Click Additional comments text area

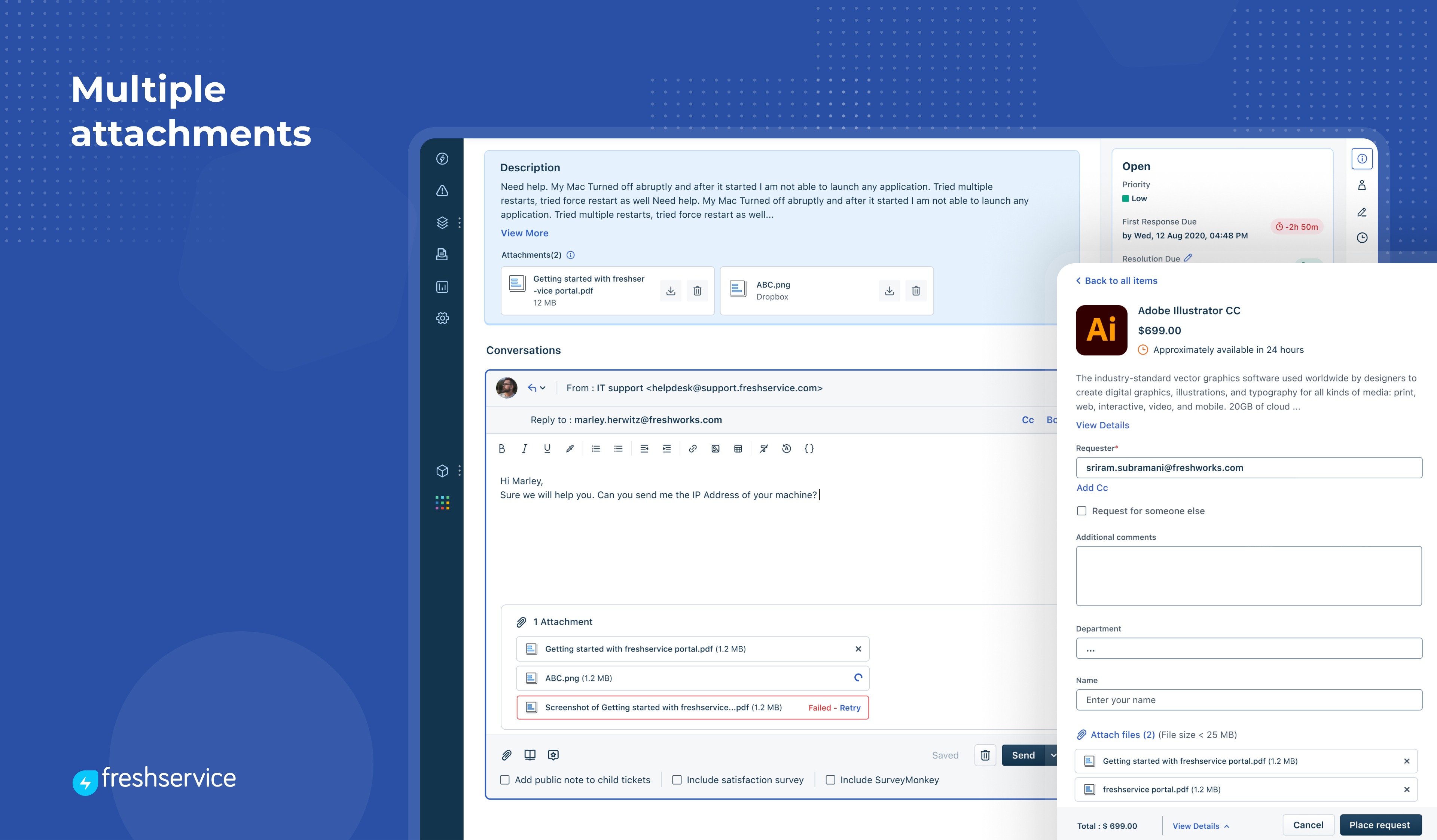(x=1249, y=576)
